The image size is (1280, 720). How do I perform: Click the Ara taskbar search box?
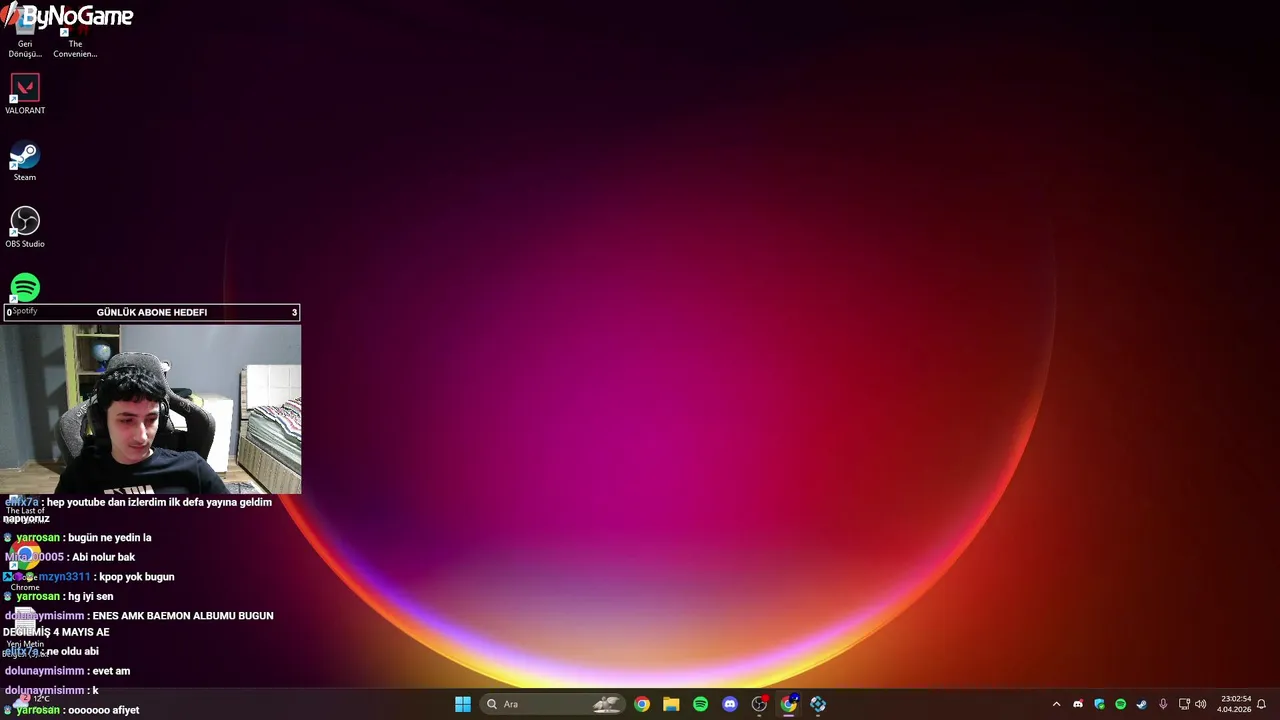pyautogui.click(x=552, y=704)
